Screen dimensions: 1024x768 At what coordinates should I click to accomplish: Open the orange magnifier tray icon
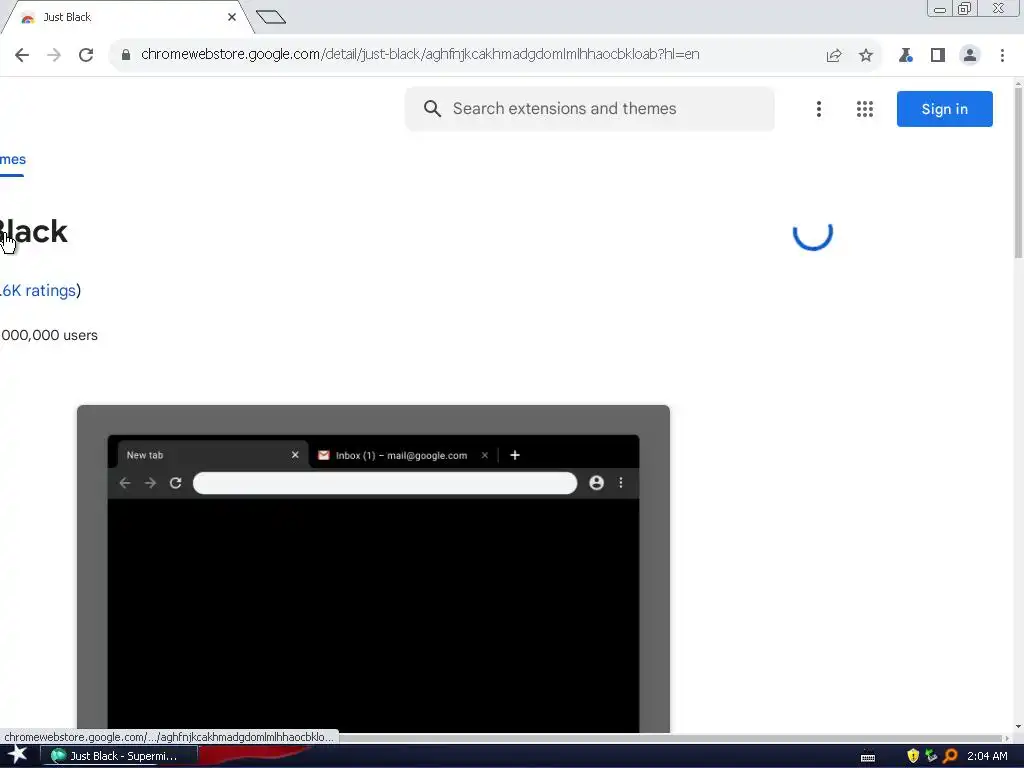950,756
